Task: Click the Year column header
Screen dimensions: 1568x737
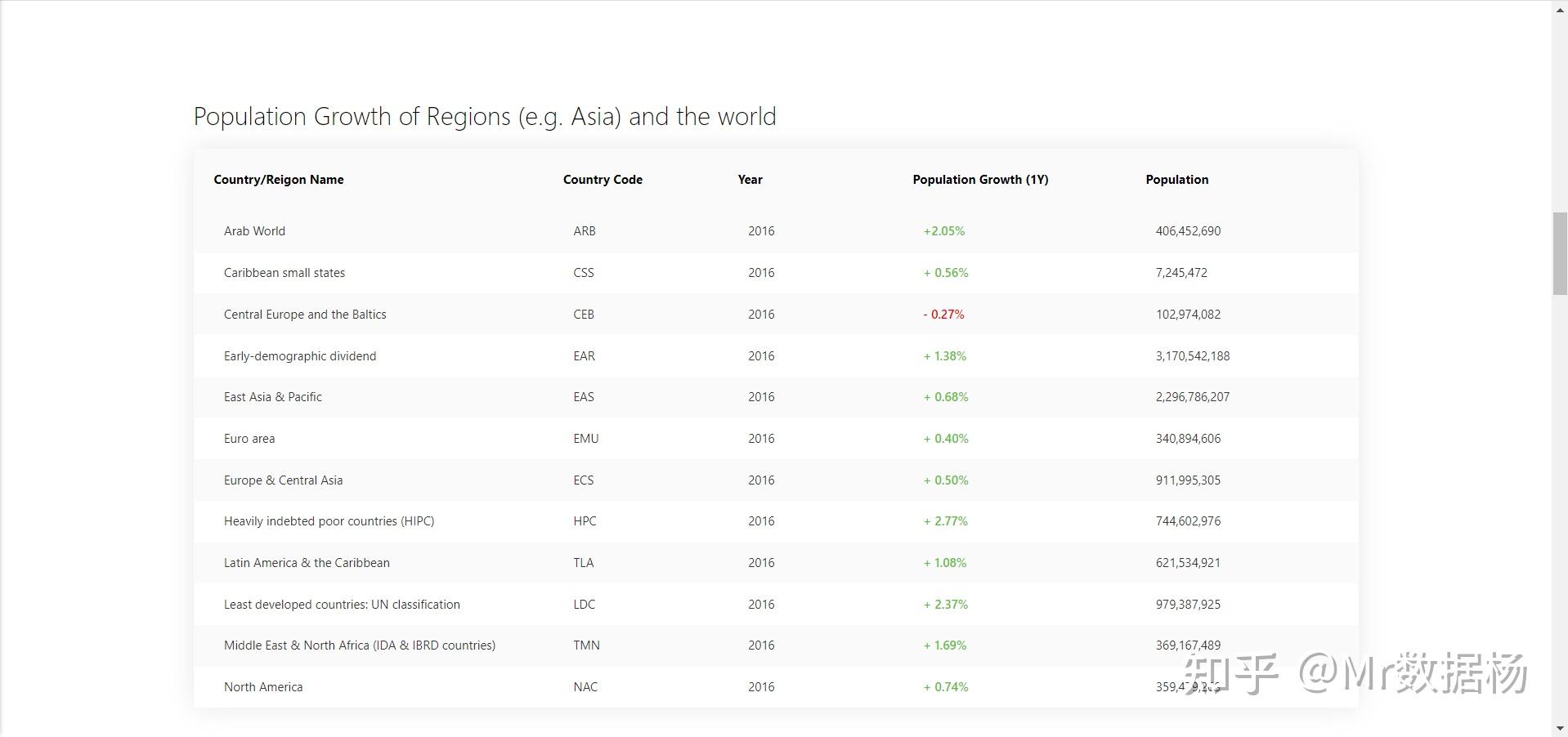Action: pyautogui.click(x=750, y=180)
